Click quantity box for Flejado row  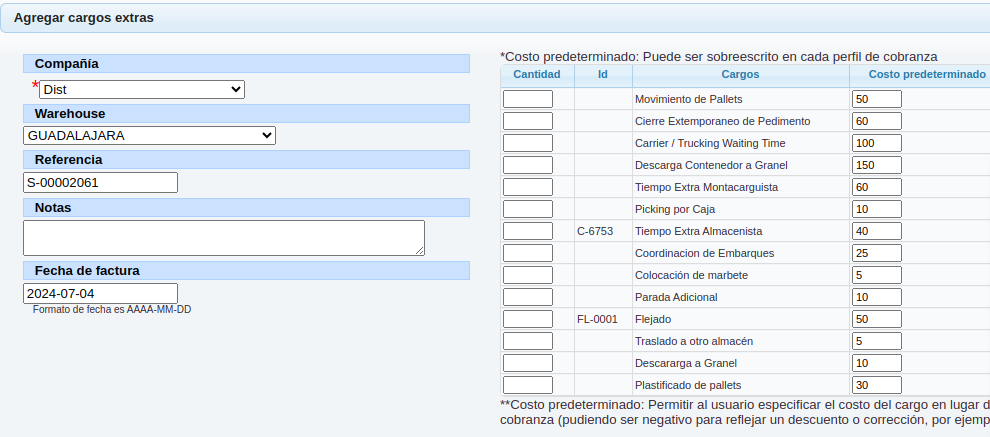(528, 319)
